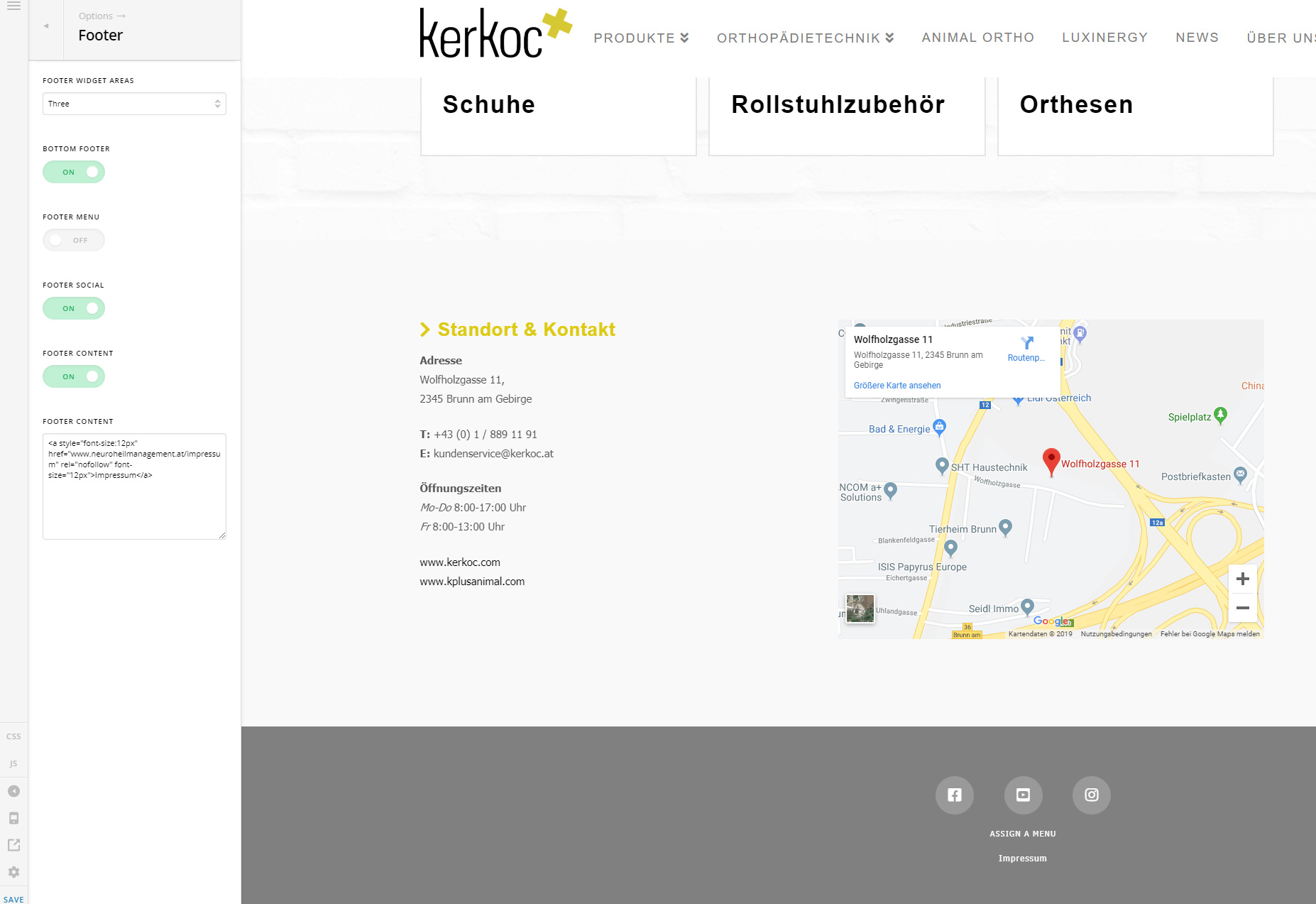Click the Spielplatz map marker

[1220, 415]
